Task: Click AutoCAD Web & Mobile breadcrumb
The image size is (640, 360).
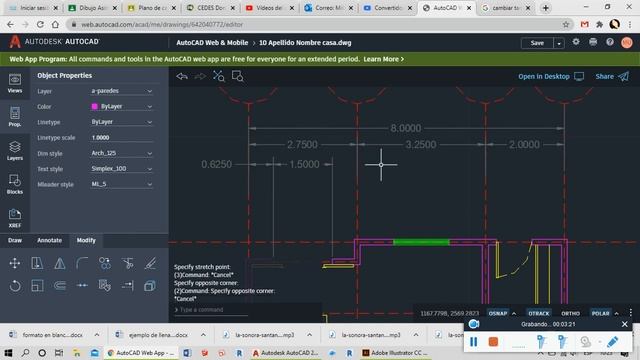Action: pos(212,43)
